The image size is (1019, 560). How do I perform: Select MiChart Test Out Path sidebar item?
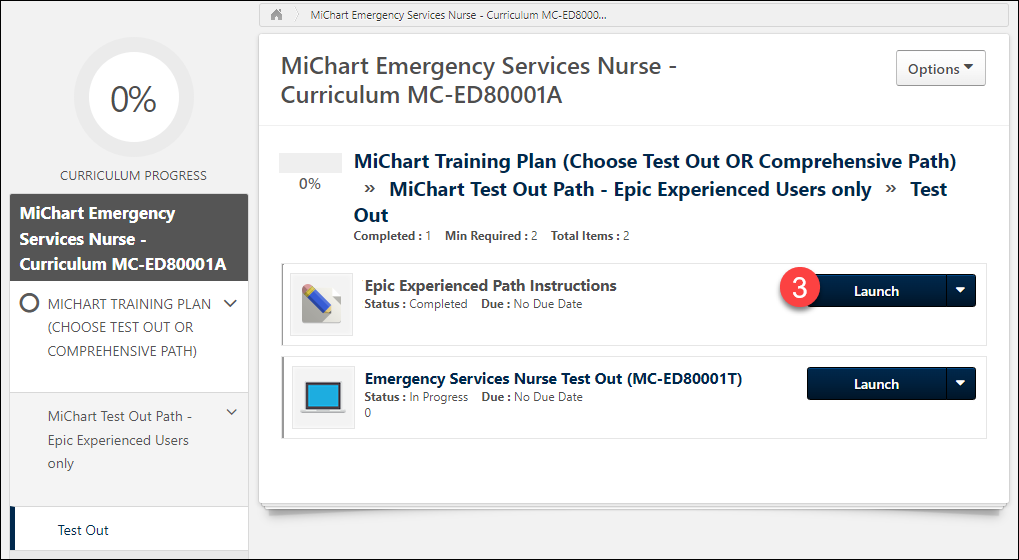(118, 440)
